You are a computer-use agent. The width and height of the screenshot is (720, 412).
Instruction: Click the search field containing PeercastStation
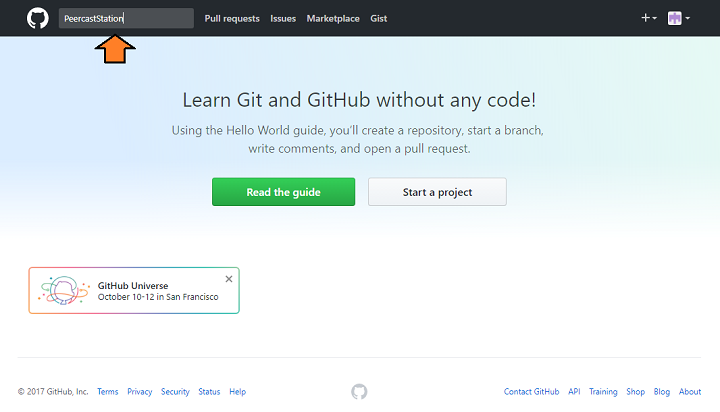(x=126, y=18)
